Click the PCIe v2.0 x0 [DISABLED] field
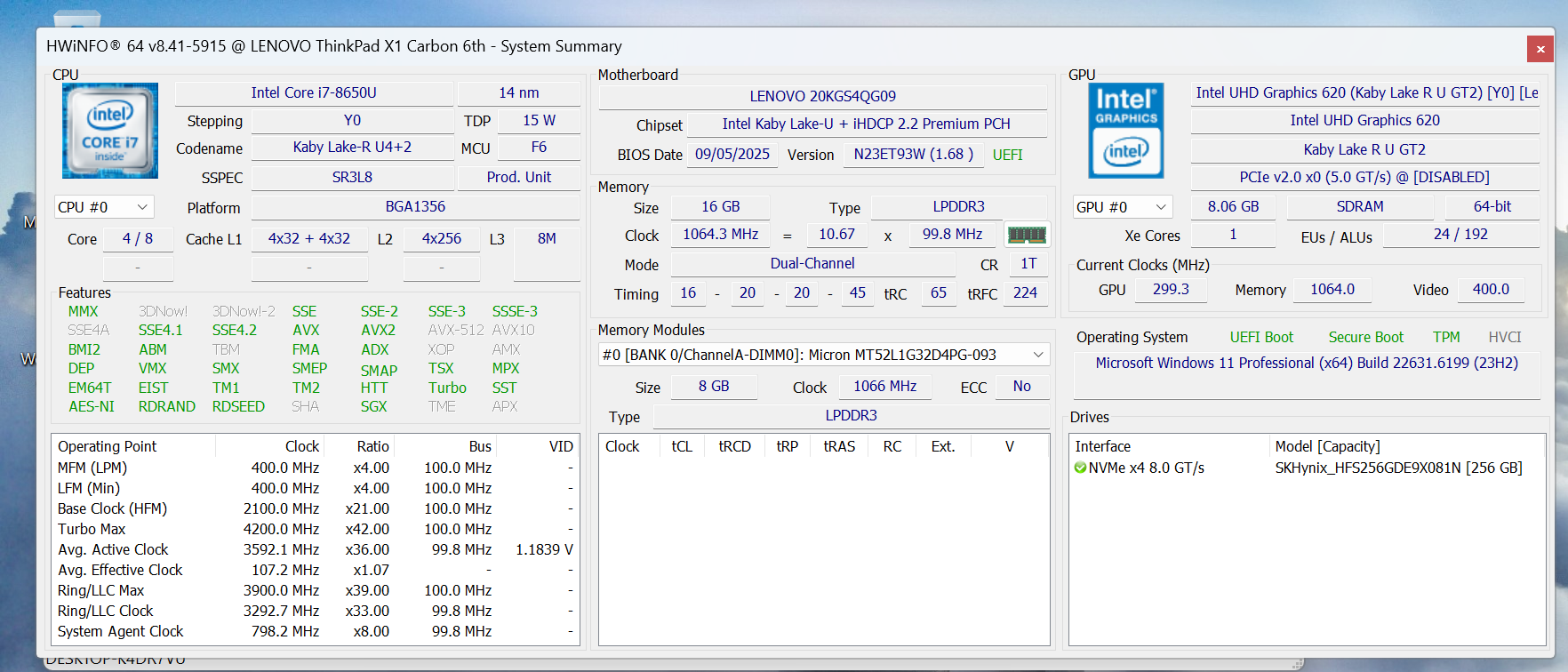 coord(1365,177)
